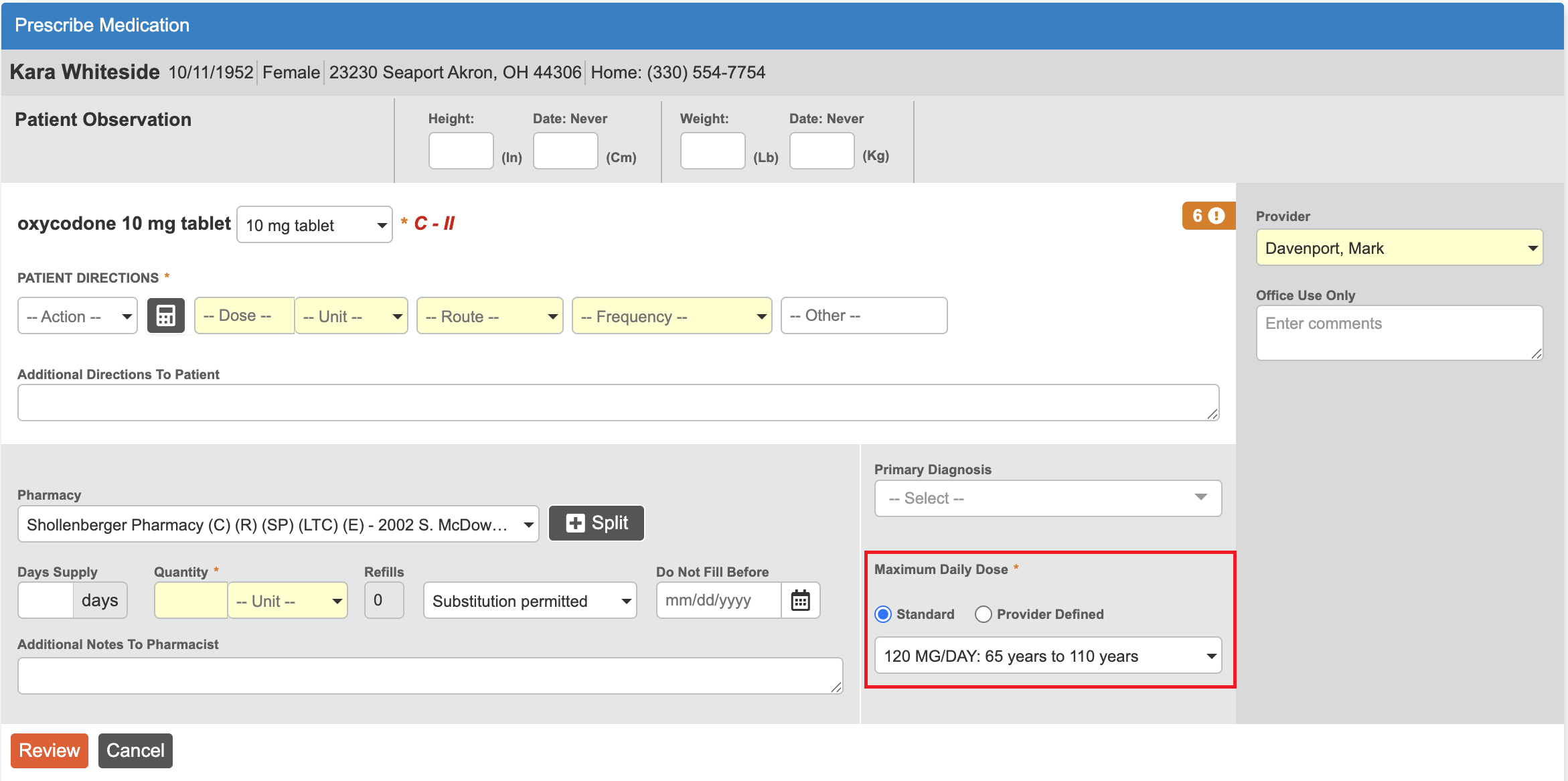Click the Office Use Only comments box
This screenshot has height=781, width=1568.
[x=1399, y=333]
